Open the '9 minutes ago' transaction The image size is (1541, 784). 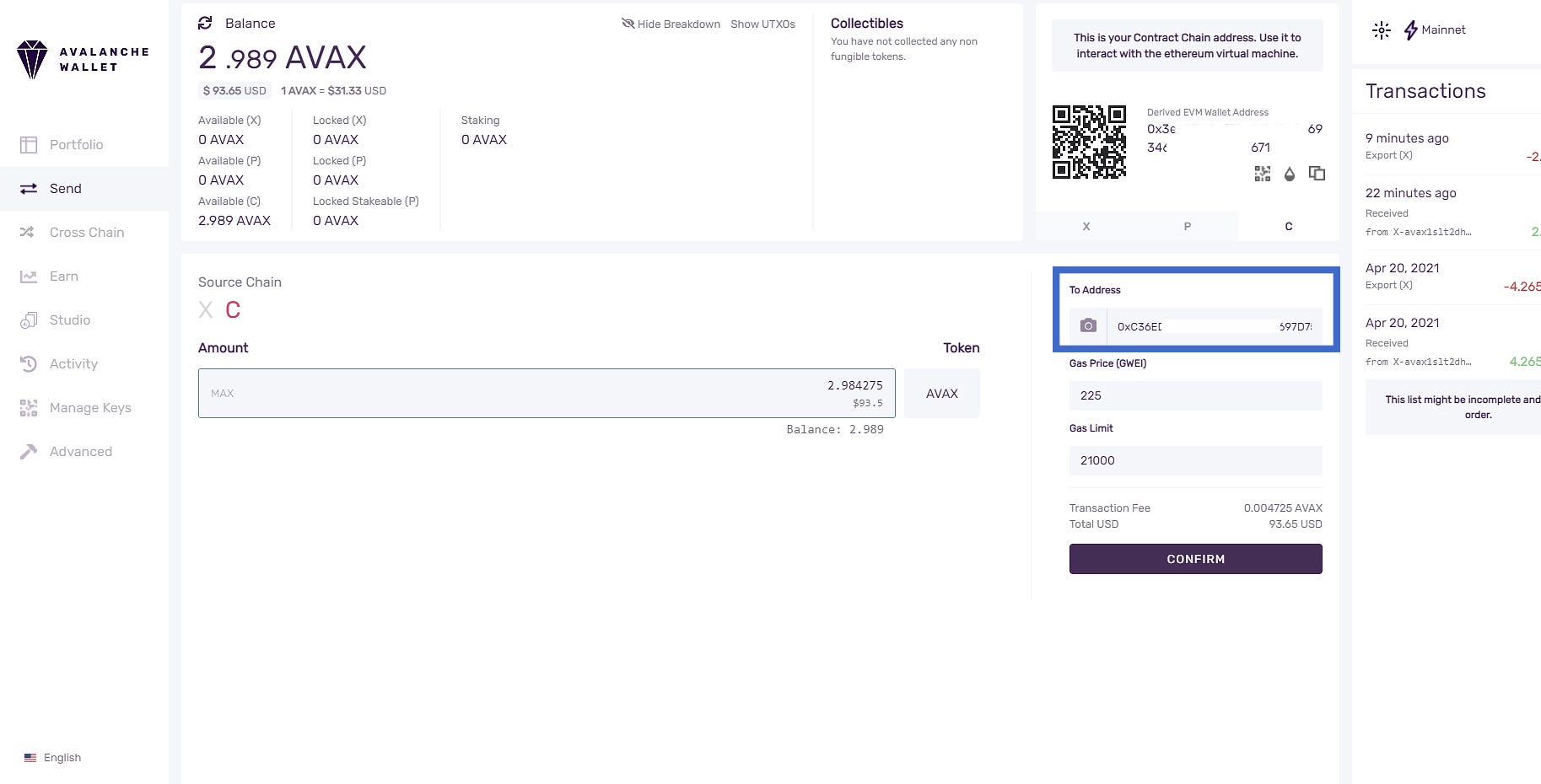[1453, 147]
